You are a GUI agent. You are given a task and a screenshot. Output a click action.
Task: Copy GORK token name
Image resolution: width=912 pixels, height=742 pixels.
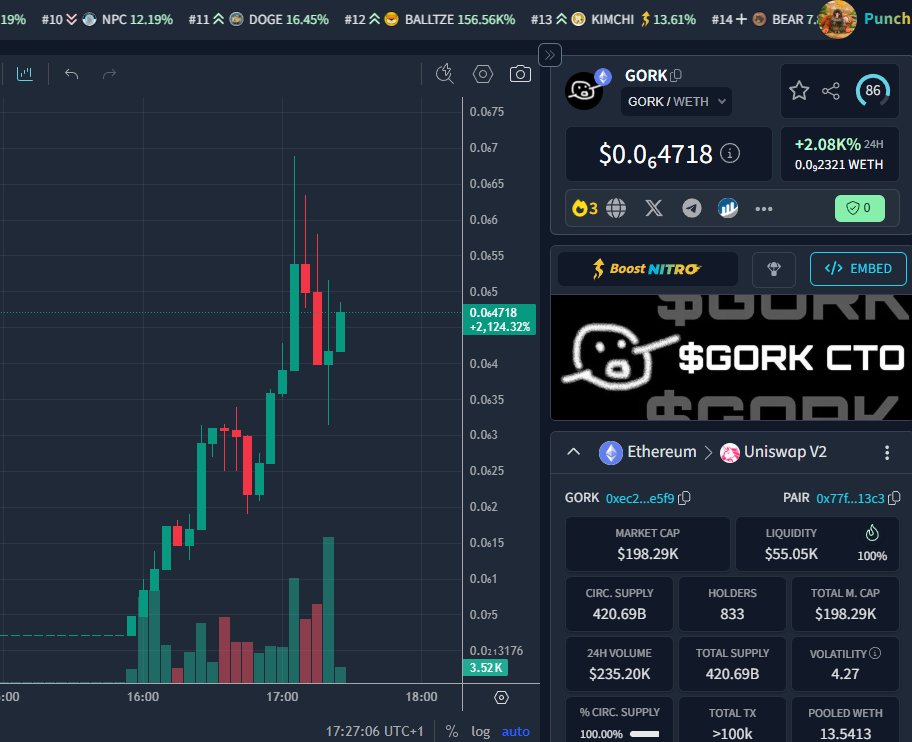(676, 76)
